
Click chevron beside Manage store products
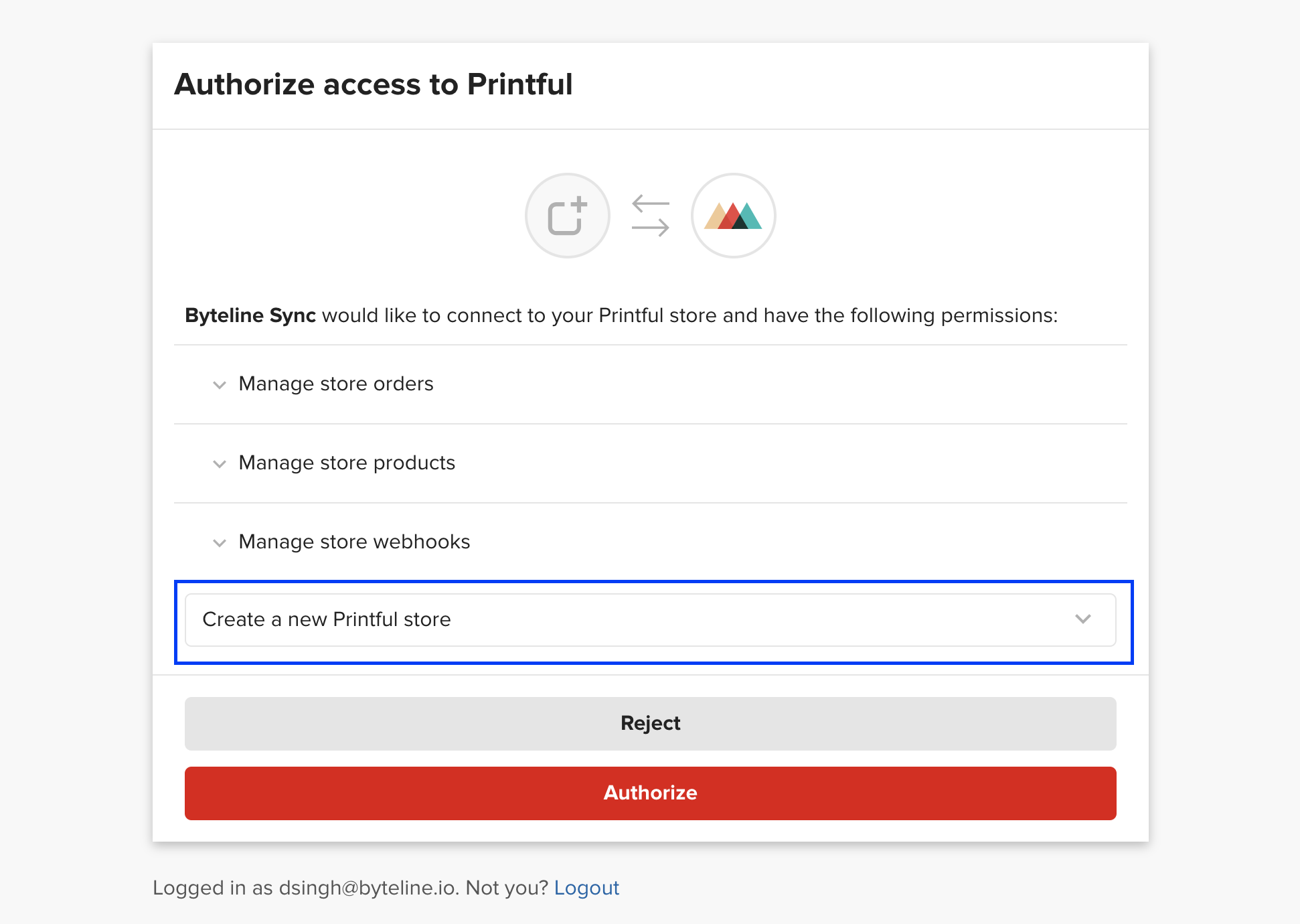(x=219, y=463)
